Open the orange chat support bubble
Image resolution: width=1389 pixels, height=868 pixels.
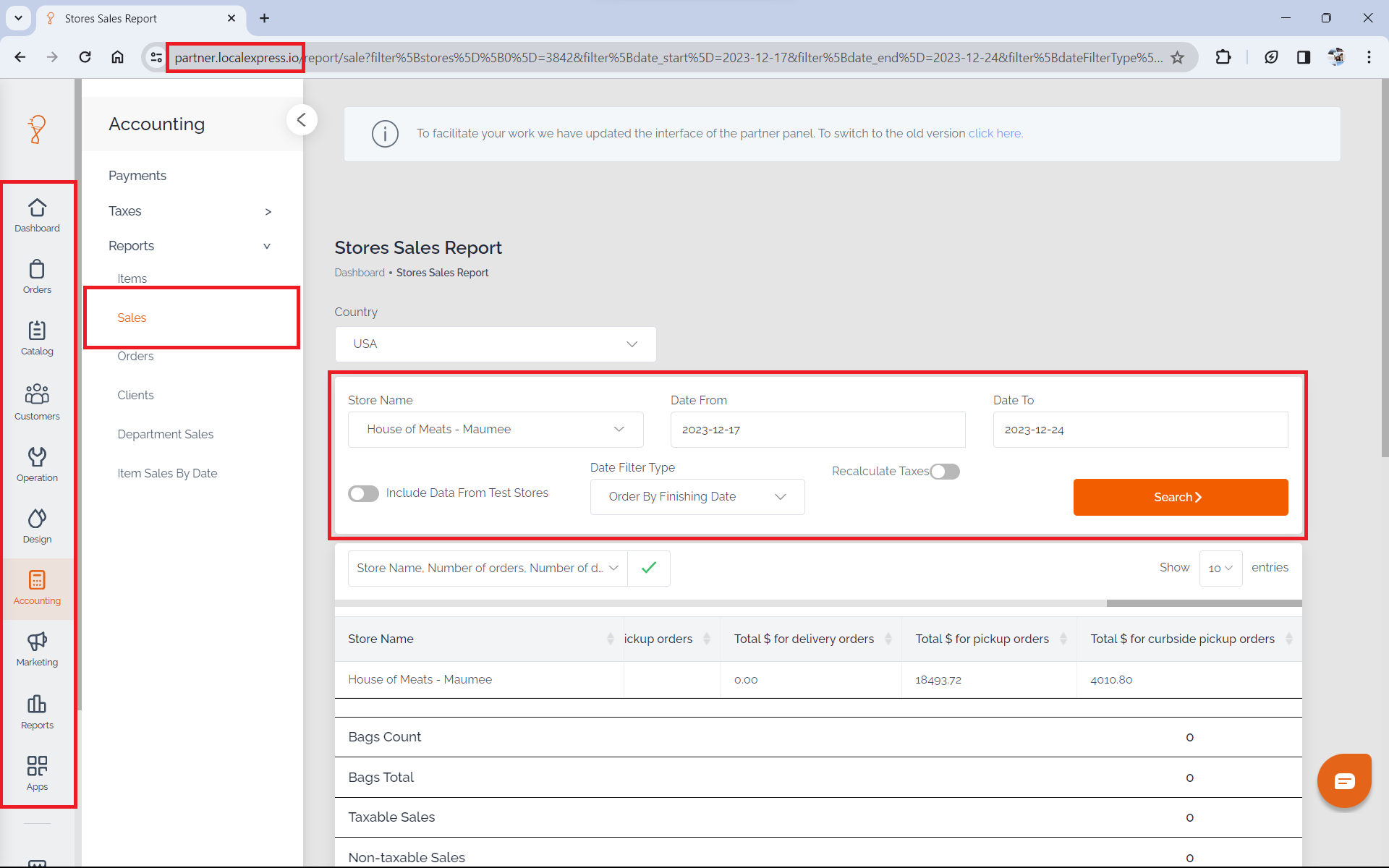tap(1344, 780)
